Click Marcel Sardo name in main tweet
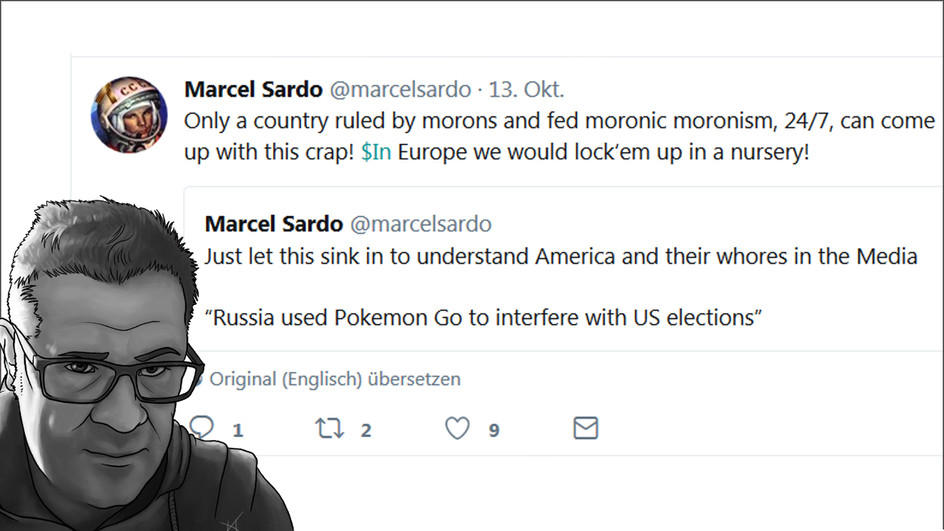This screenshot has width=944, height=531. click(253, 89)
